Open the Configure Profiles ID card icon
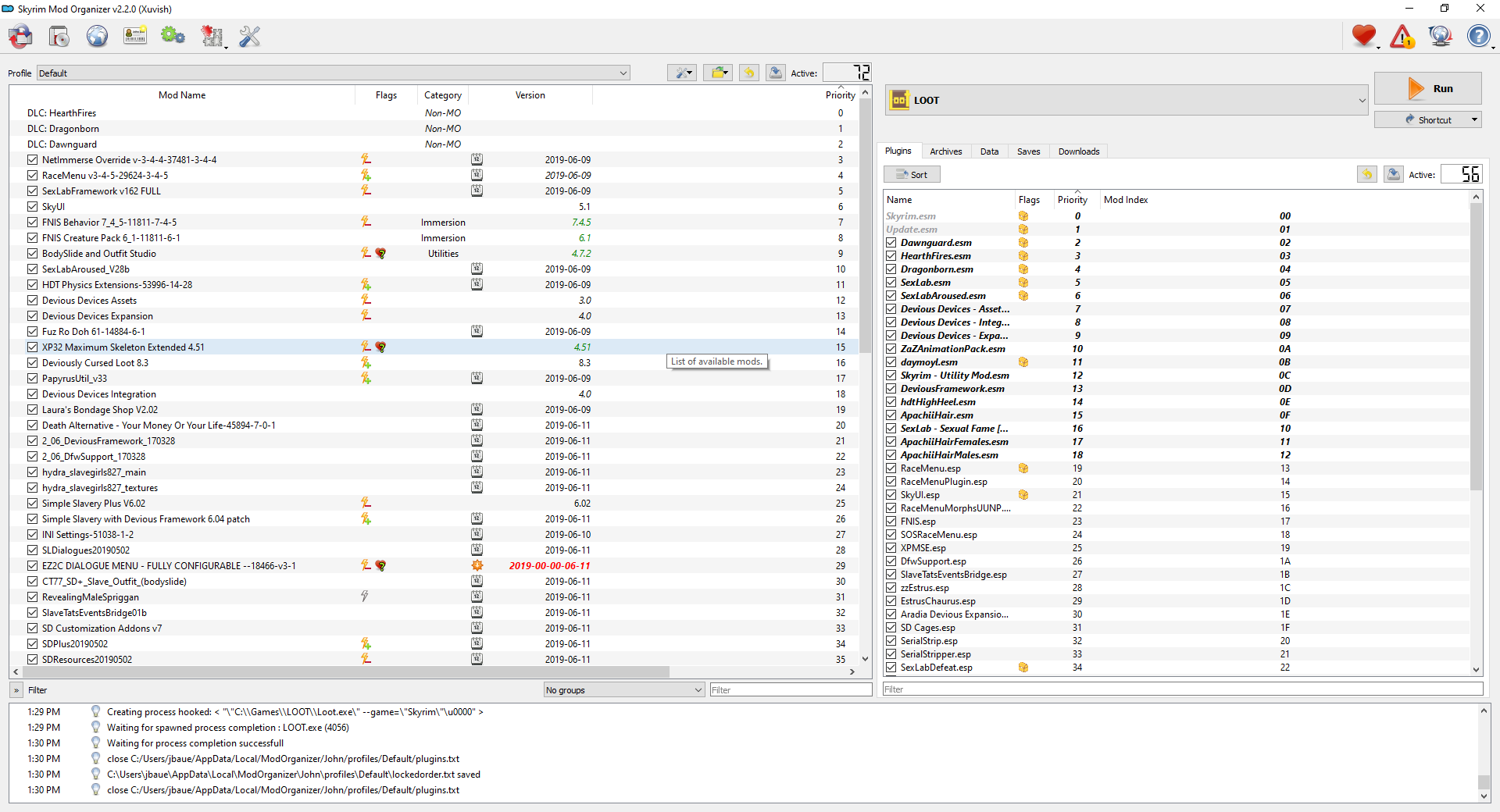The height and width of the screenshot is (812, 1500). pyautogui.click(x=135, y=36)
